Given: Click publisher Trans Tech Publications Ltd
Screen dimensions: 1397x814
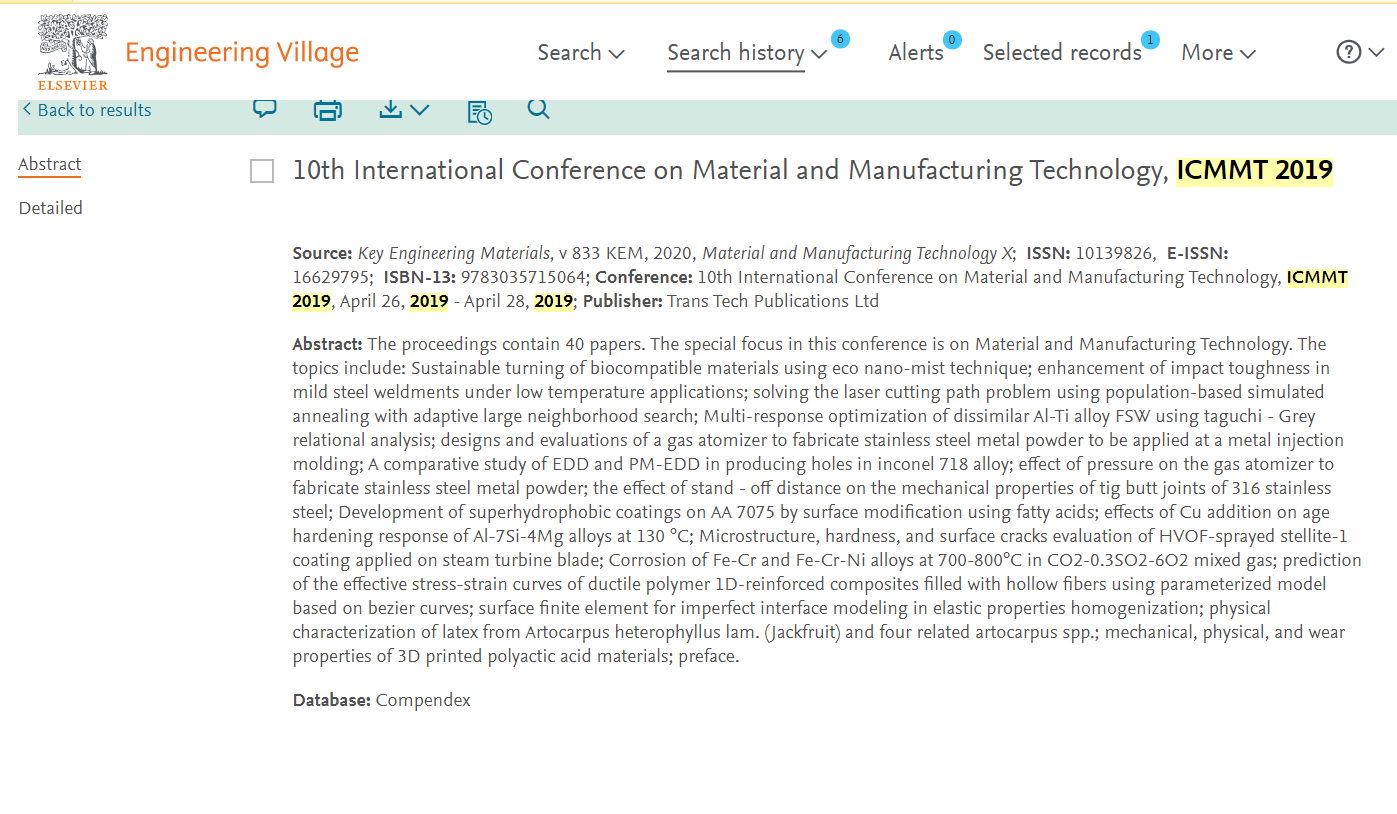Looking at the screenshot, I should (773, 301).
